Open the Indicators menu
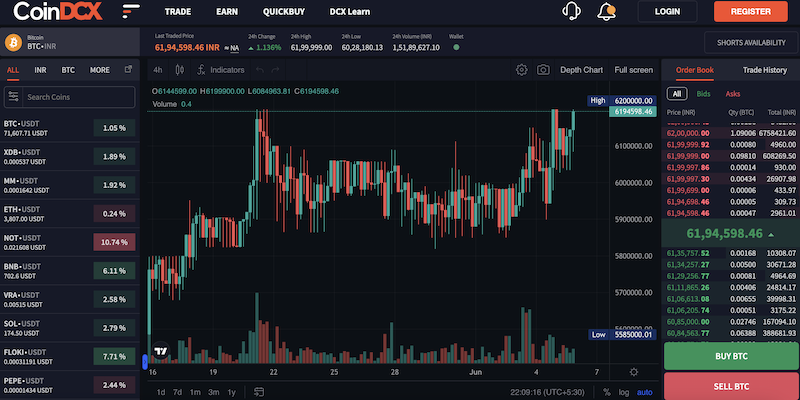Image resolution: width=800 pixels, height=400 pixels. pos(221,70)
